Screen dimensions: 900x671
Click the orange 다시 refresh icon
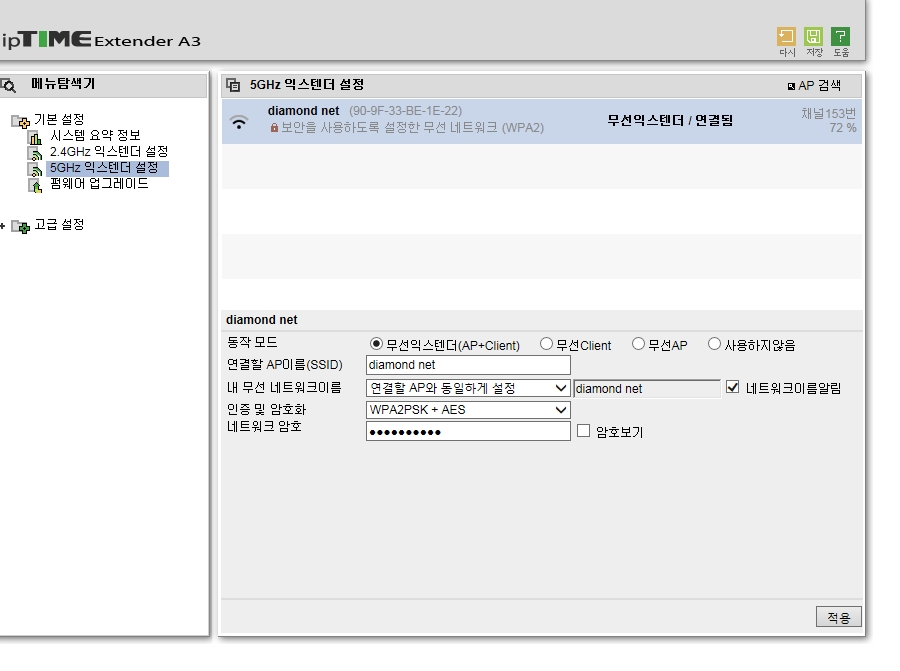[x=786, y=37]
